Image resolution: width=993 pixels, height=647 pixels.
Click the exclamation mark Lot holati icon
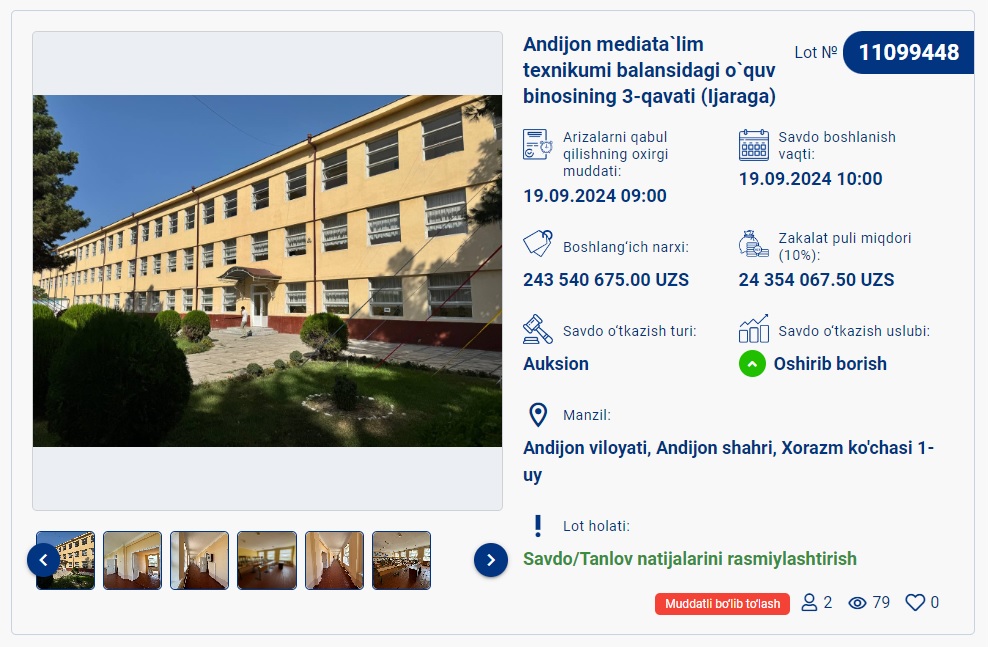pos(538,525)
